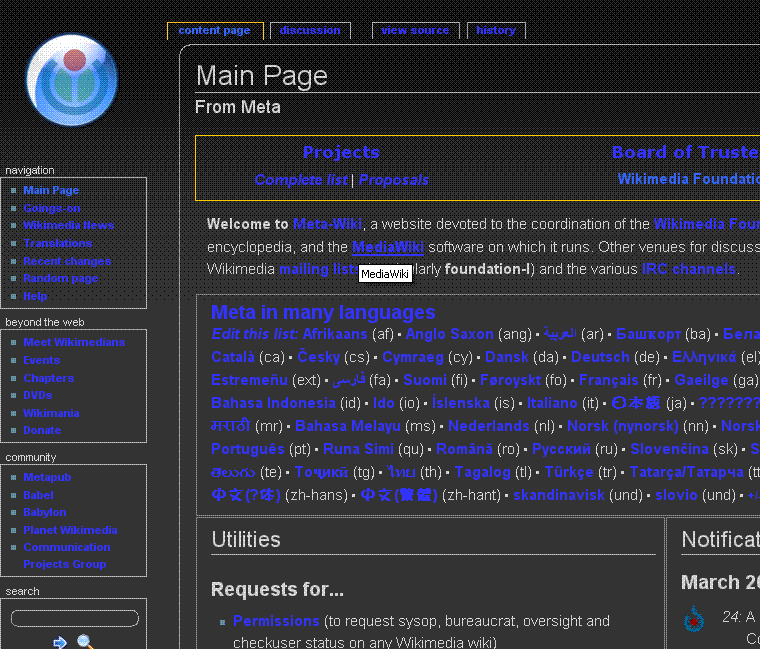Select Dansk language link
760x649 pixels.
(x=507, y=357)
